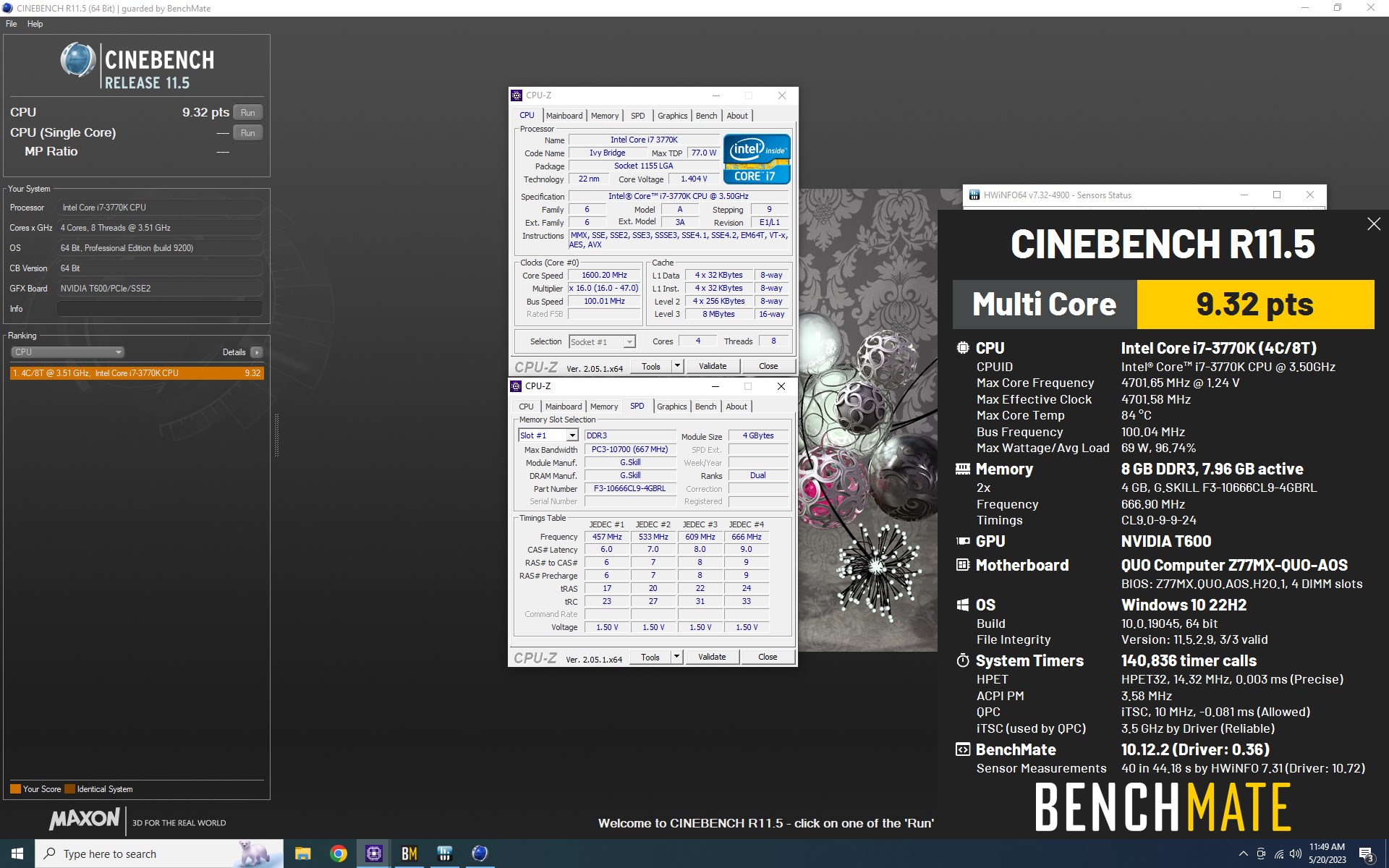Screen dimensions: 1389x868
Task: Open Bench tab in lower CPU-Z
Action: click(x=705, y=407)
